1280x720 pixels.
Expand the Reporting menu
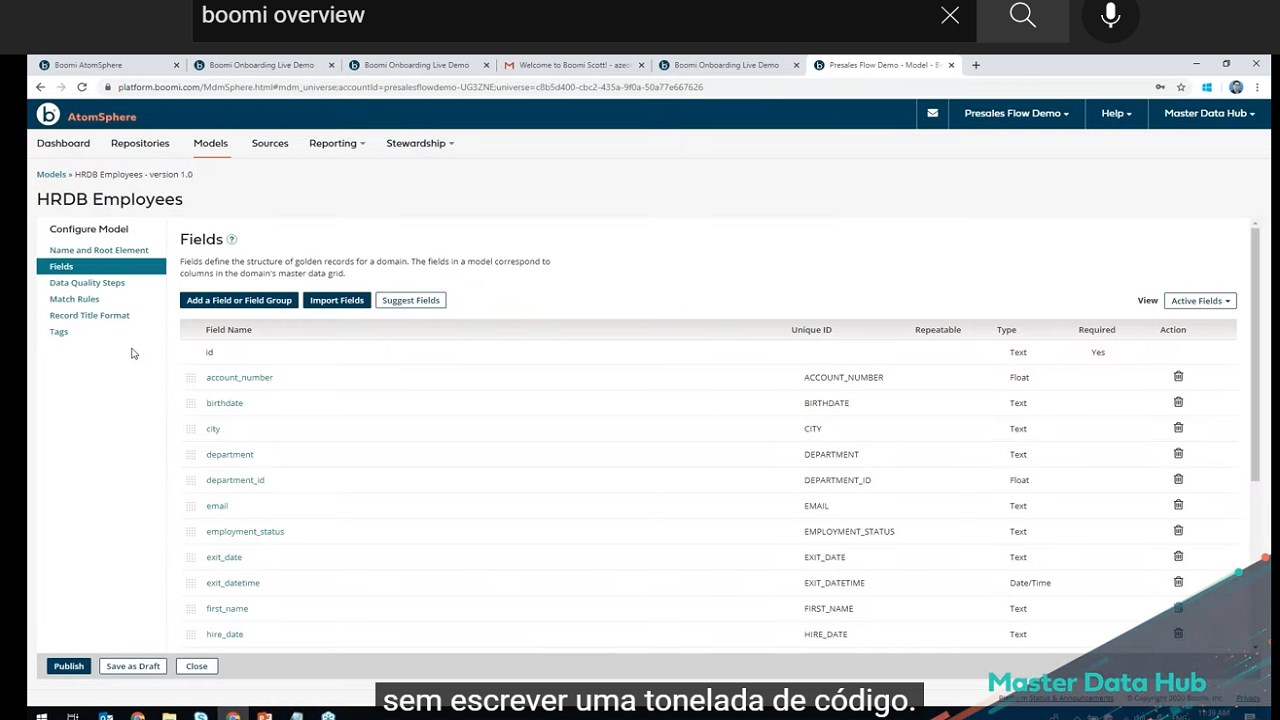pos(337,143)
